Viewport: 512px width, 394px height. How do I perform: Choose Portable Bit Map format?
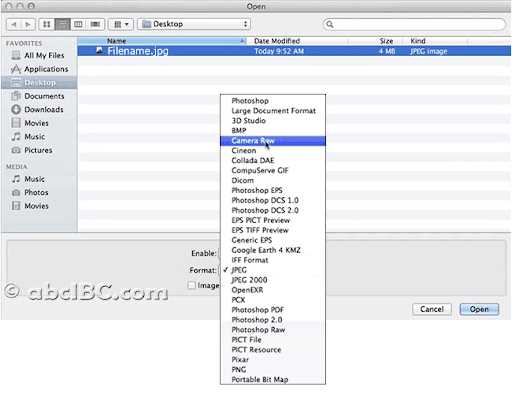(x=273, y=380)
